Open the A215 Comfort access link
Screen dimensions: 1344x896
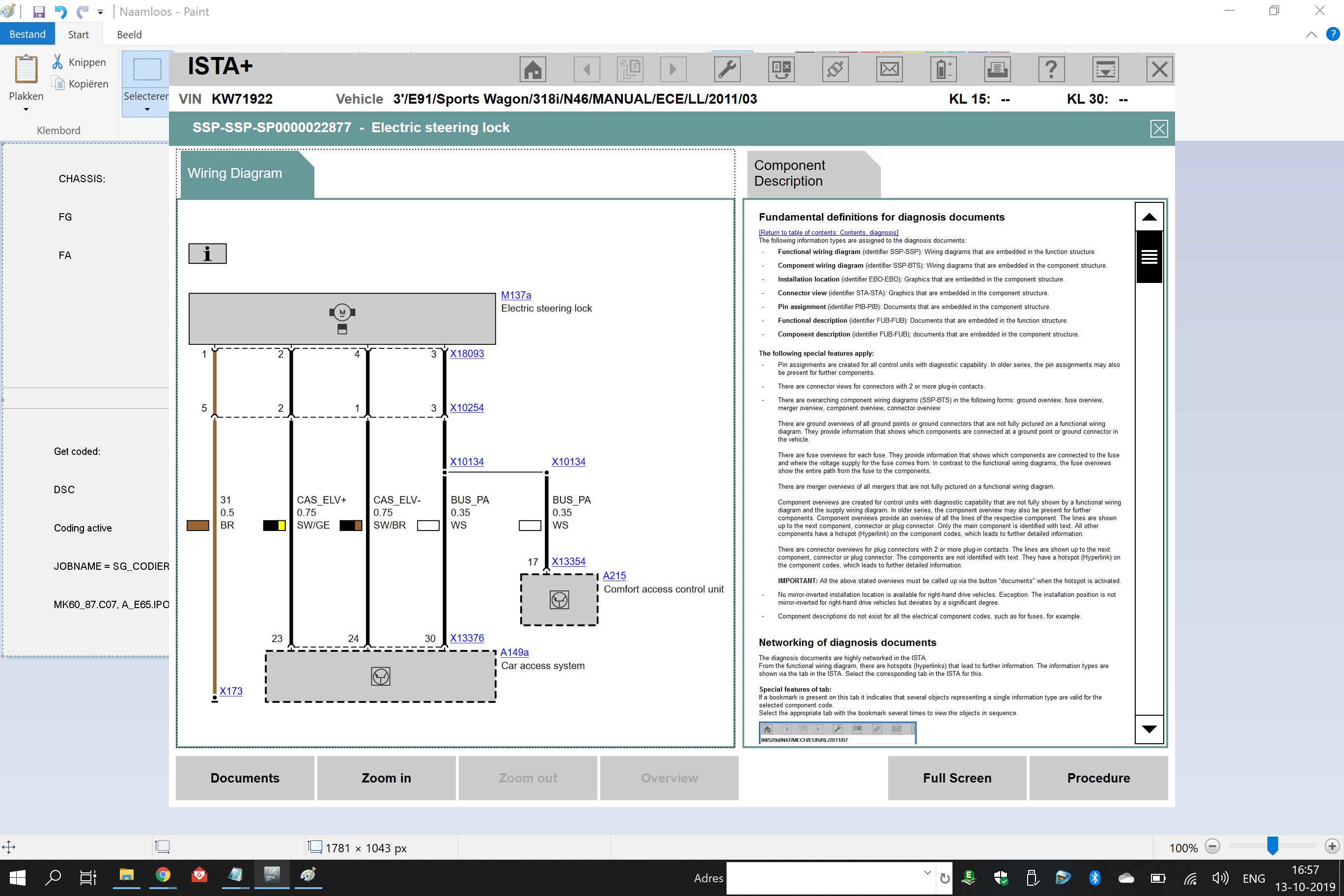(x=615, y=576)
